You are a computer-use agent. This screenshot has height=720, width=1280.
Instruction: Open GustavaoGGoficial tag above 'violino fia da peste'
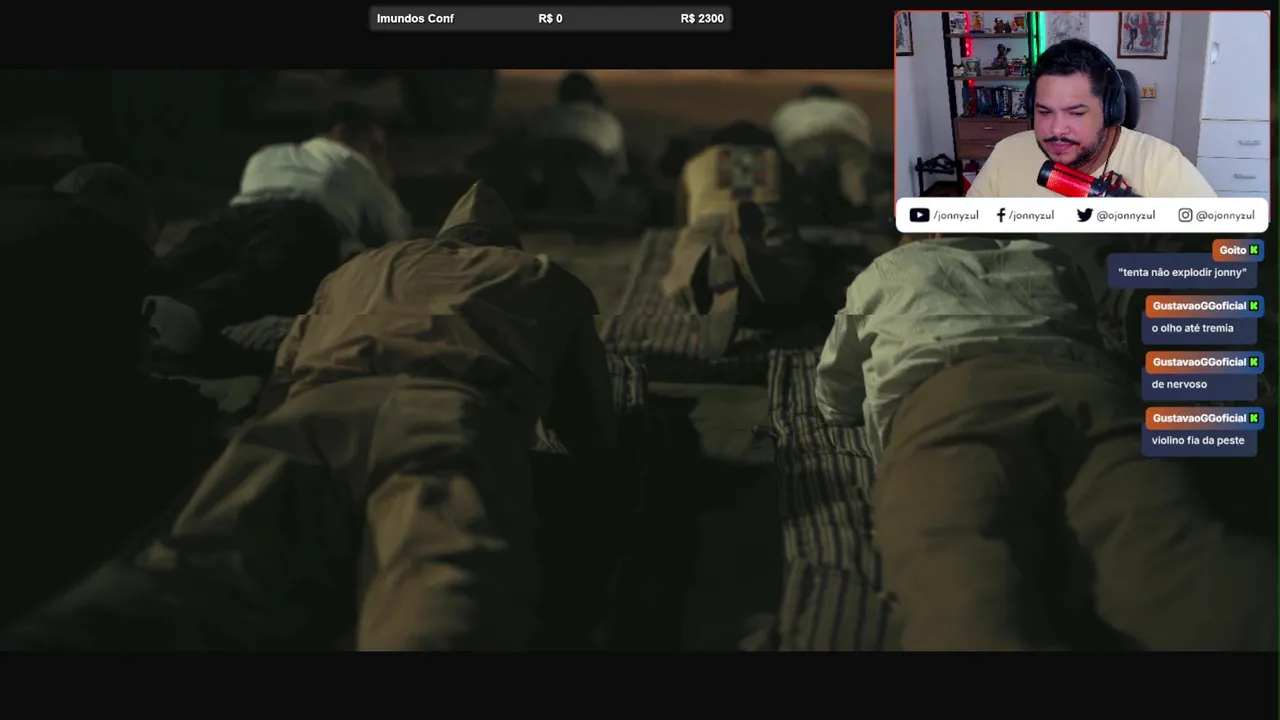1205,418
